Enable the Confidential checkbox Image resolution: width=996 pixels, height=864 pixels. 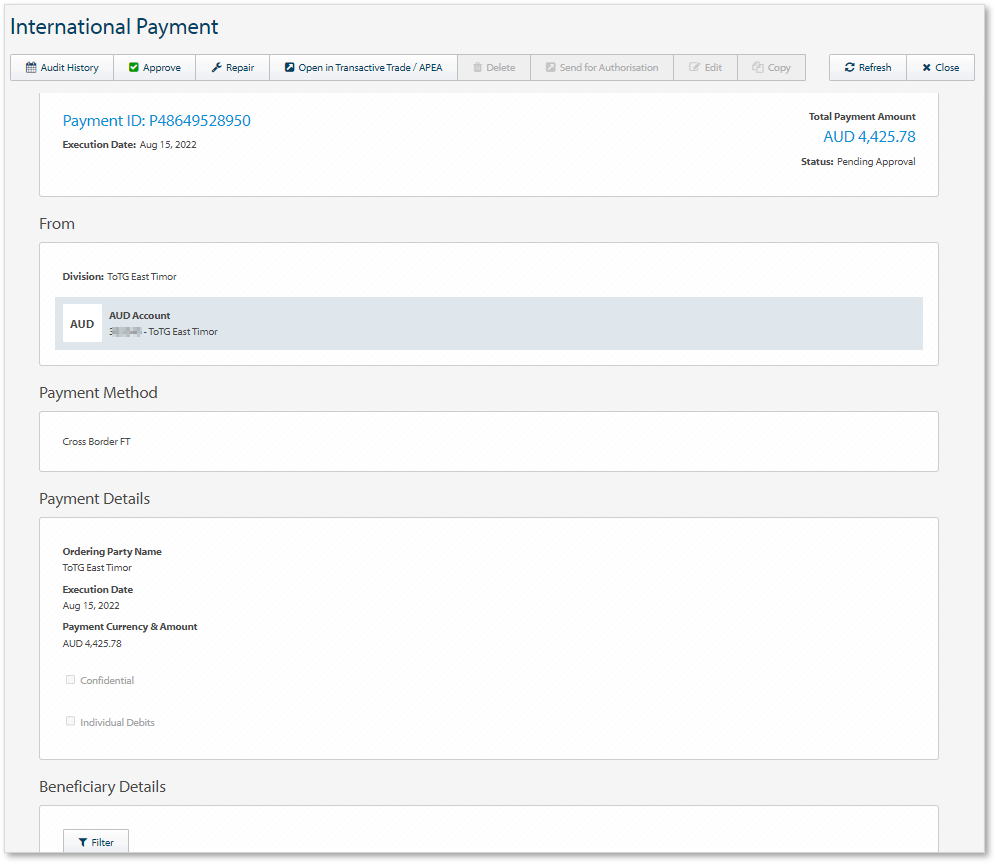click(x=70, y=679)
